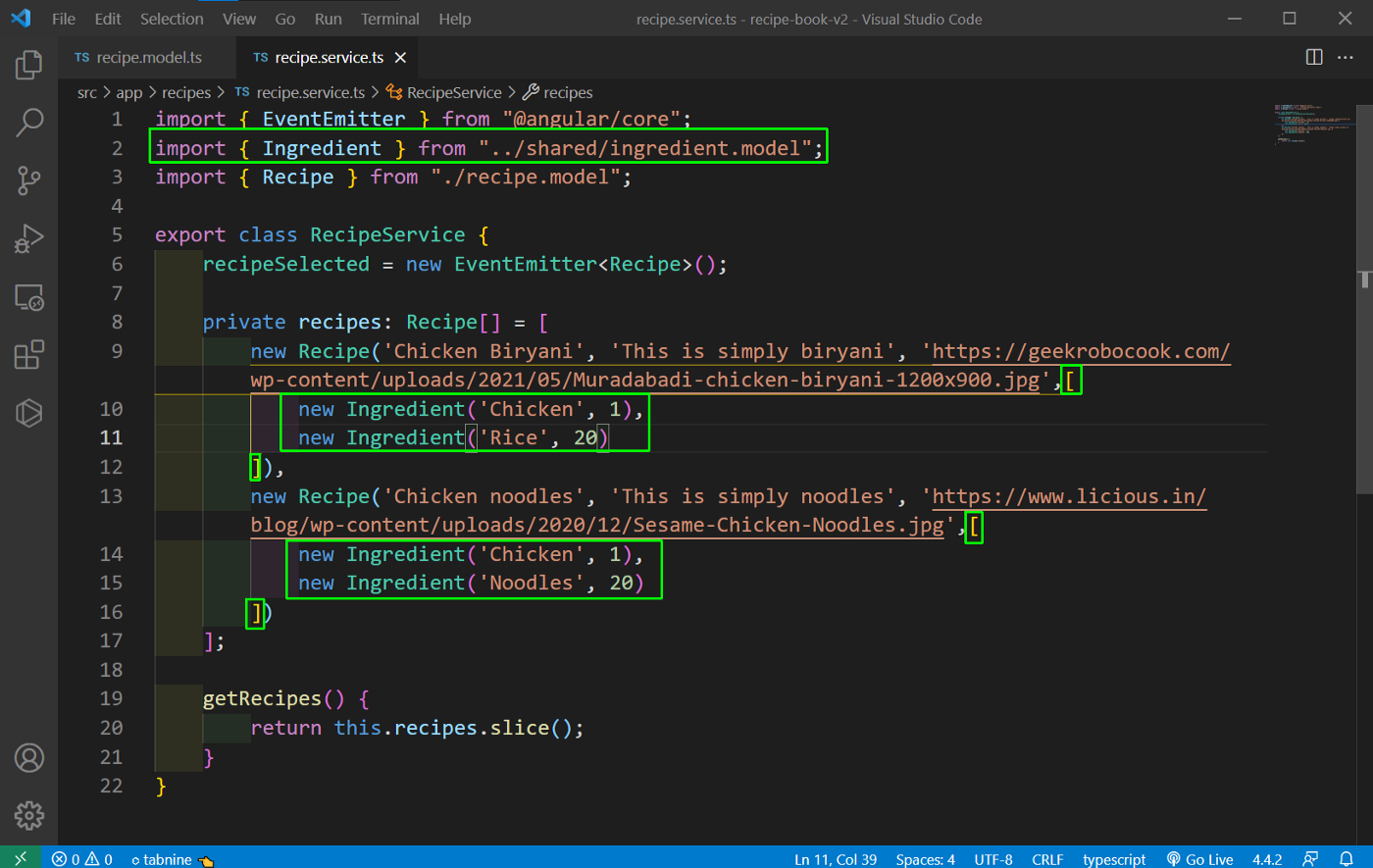Change the typescript language mode
Viewport: 1373px width, 868px height.
click(x=1112, y=859)
